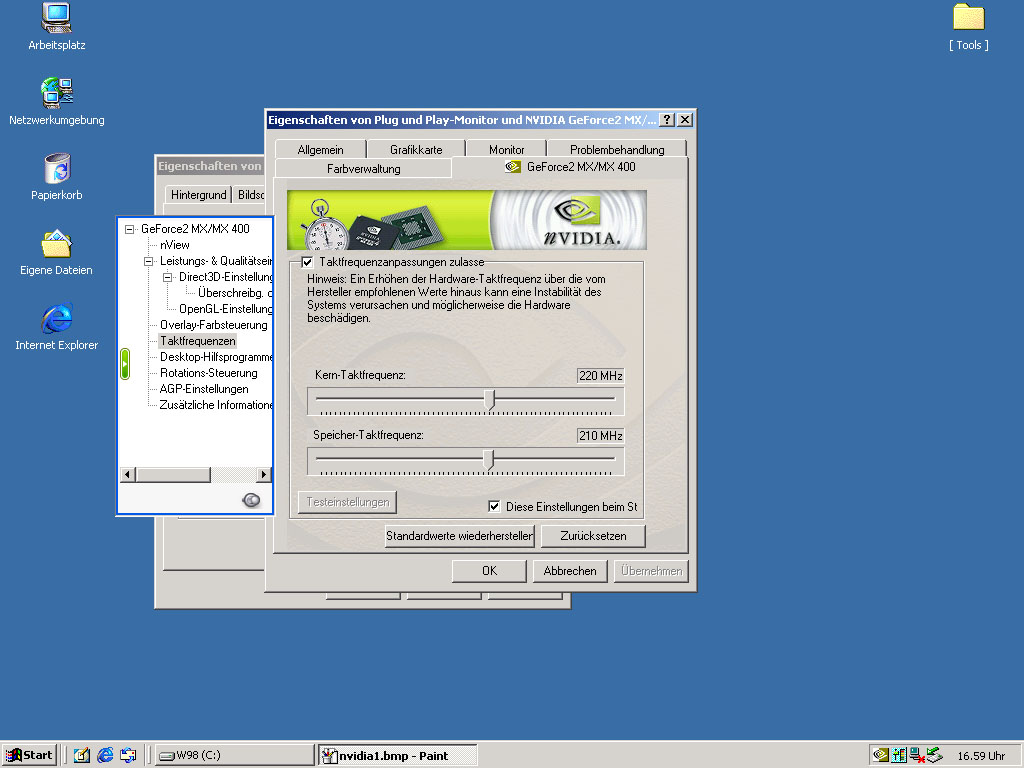Click Standardwerte wiederherstellen button

click(x=459, y=536)
